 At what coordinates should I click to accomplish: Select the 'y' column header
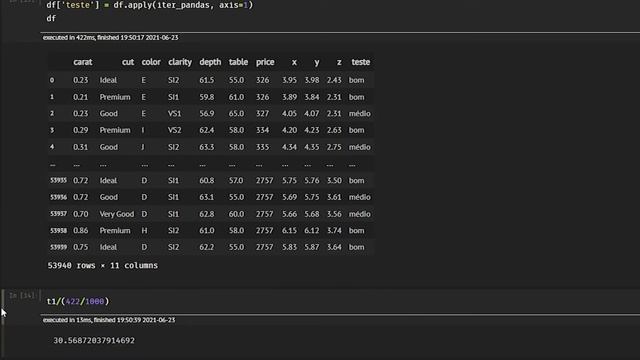point(317,62)
